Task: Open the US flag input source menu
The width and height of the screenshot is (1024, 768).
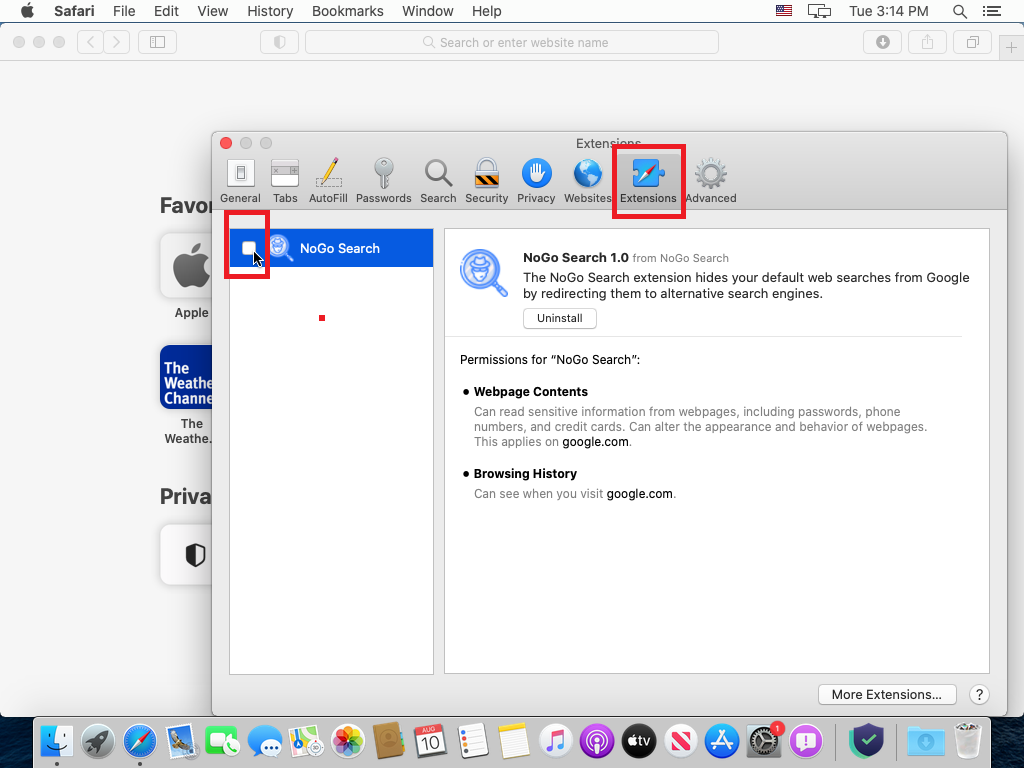Action: pyautogui.click(x=784, y=11)
